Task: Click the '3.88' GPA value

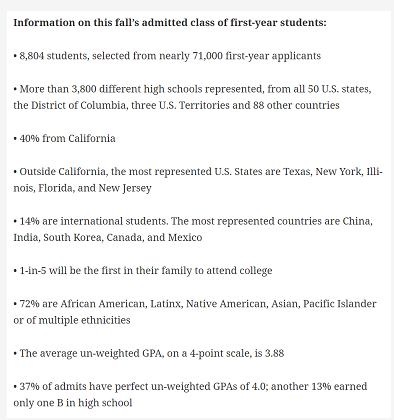Action: point(274,353)
